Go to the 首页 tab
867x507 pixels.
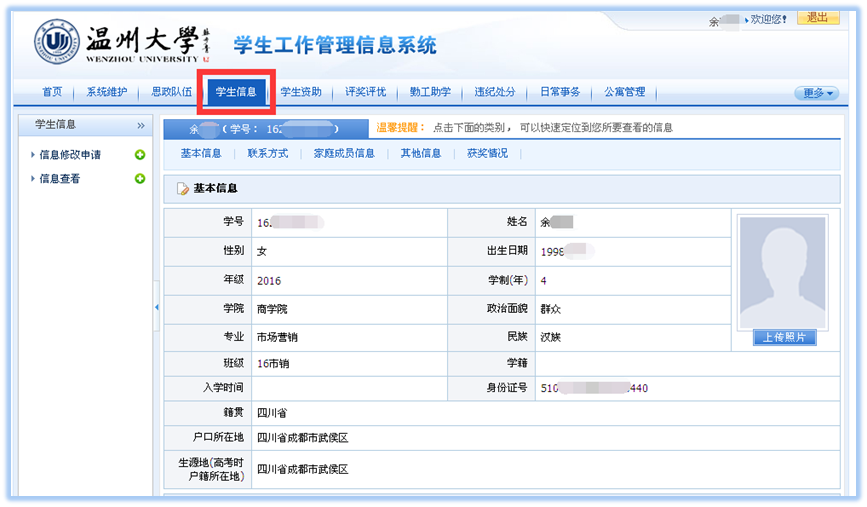click(52, 92)
